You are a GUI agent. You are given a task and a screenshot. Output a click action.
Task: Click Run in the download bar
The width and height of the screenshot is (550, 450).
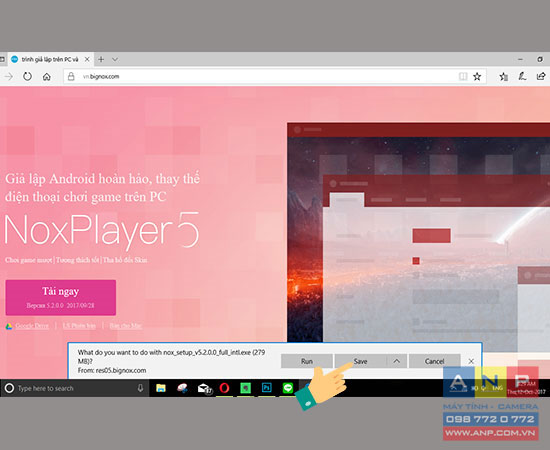[x=307, y=361]
